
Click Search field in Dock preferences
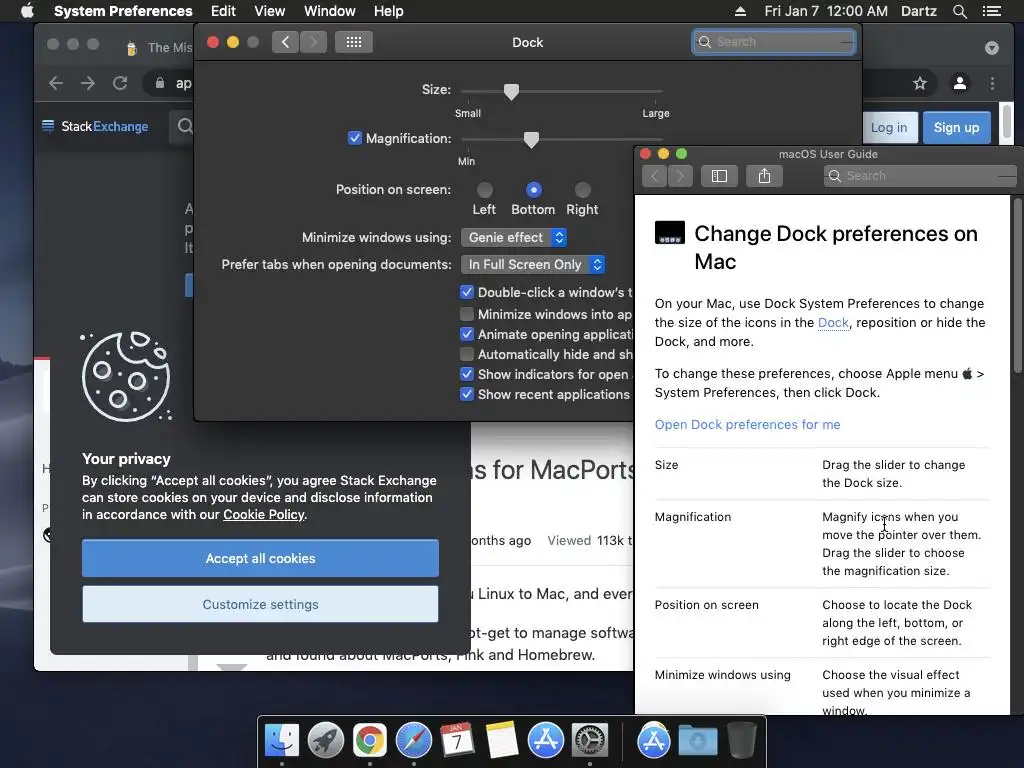pos(774,42)
